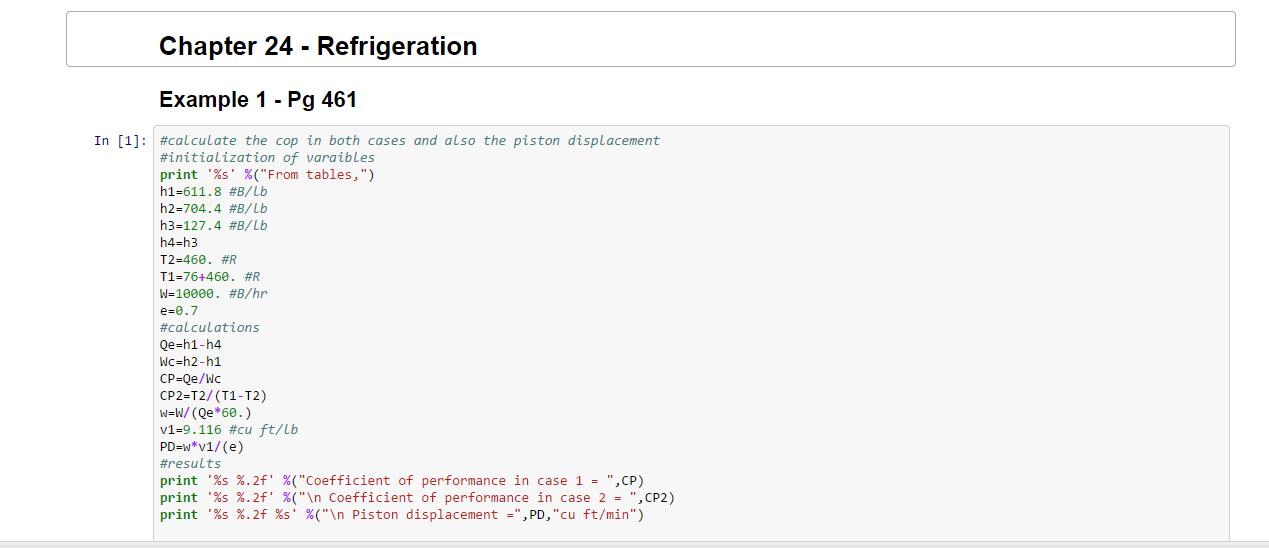
Task: Click the "Chapter 24 - Refrigeration" heading
Action: pyautogui.click(x=318, y=46)
